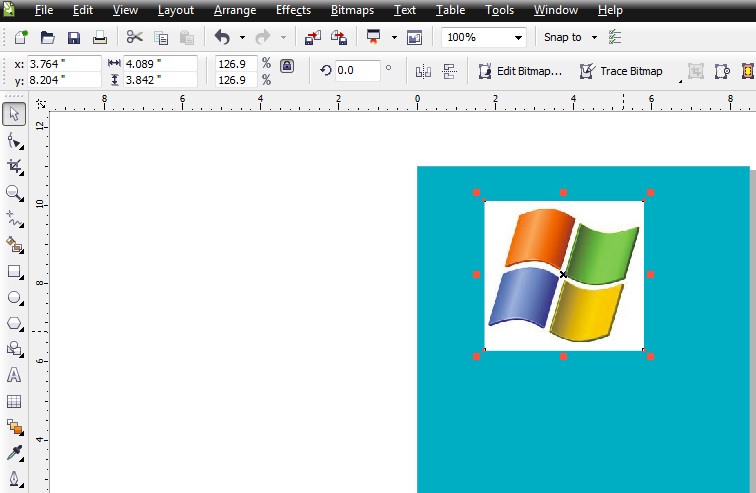Cut selection with scissors icon
Image resolution: width=756 pixels, height=493 pixels.
coord(135,37)
